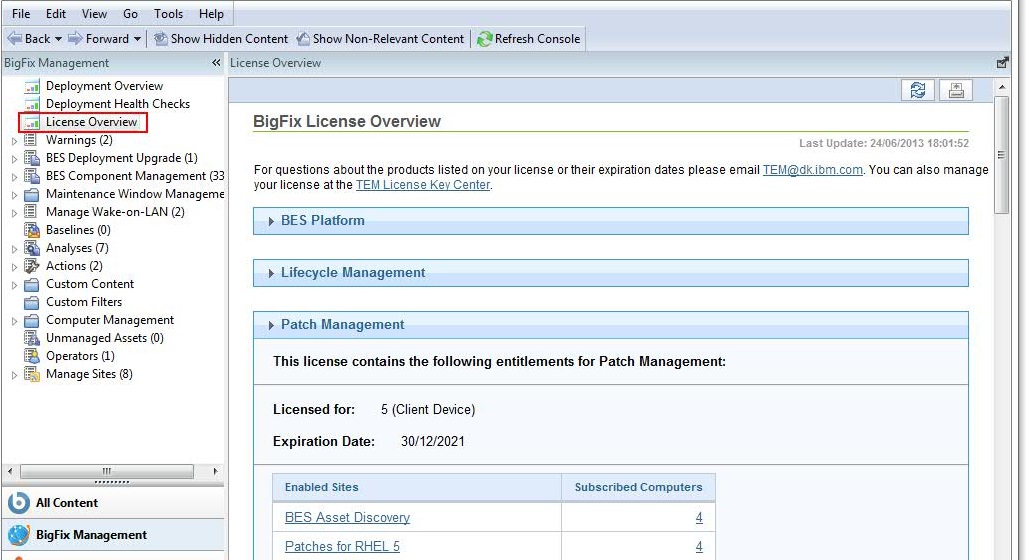Open the BES Asset Discovery site link
The width and height of the screenshot is (1029, 560).
[347, 517]
